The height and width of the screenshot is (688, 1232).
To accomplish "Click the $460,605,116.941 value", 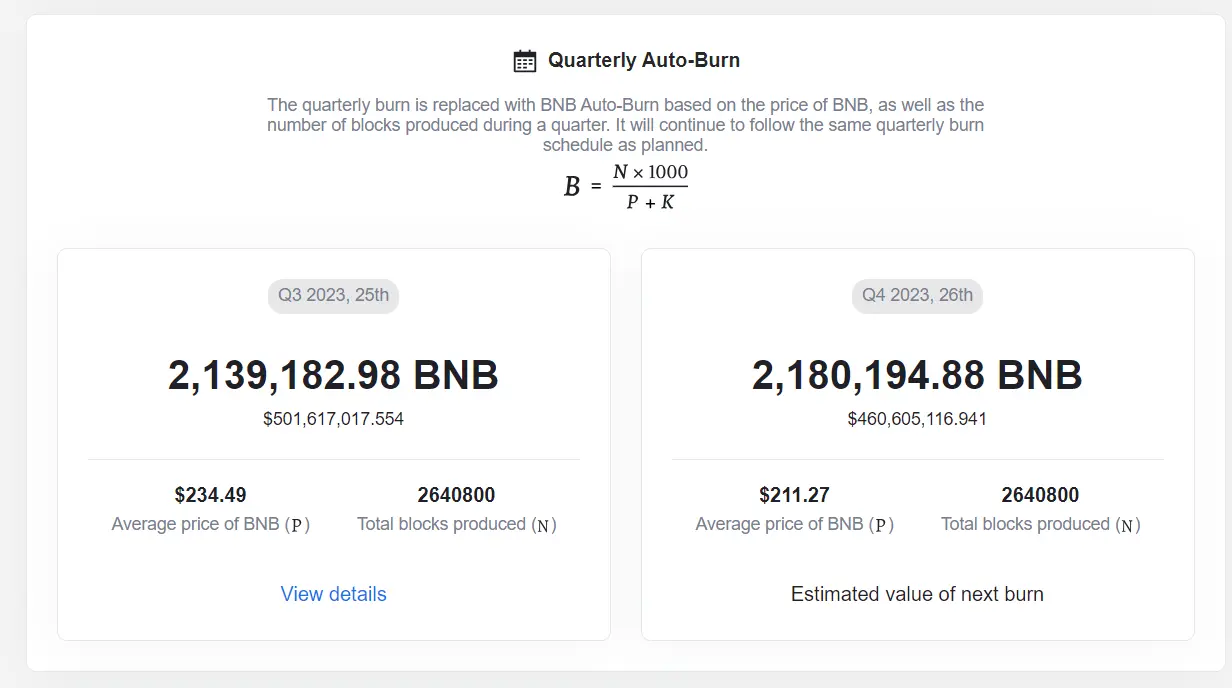I will coord(917,419).
